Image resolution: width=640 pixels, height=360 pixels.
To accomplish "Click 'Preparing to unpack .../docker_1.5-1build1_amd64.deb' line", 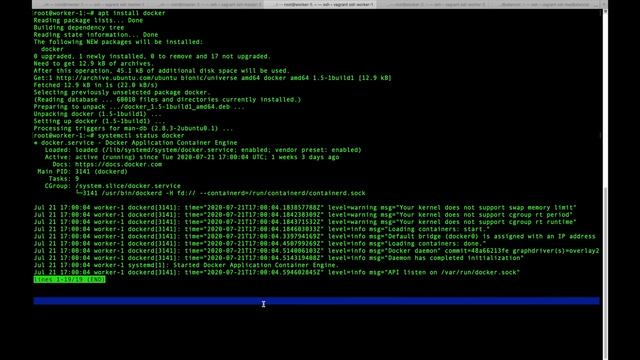I will pyautogui.click(x=139, y=107).
